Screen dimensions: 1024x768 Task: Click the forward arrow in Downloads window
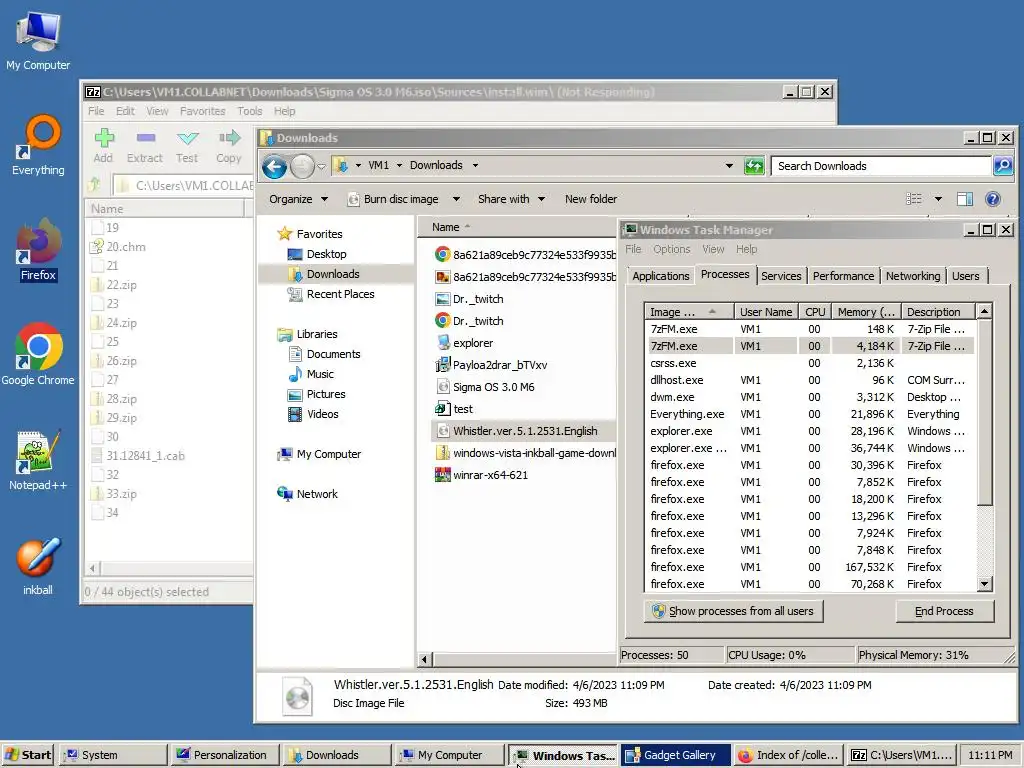[x=302, y=167]
